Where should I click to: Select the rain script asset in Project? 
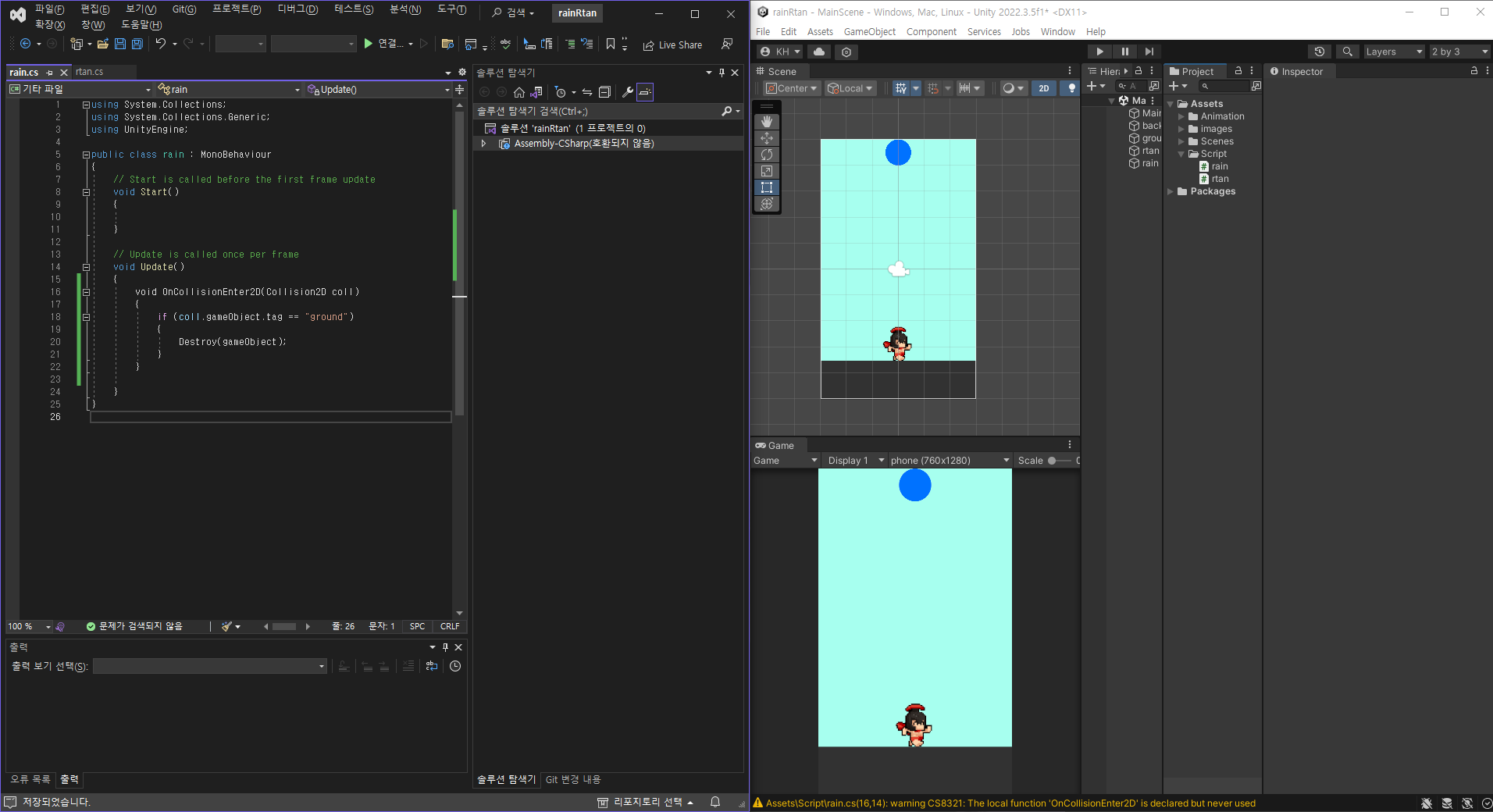1214,166
